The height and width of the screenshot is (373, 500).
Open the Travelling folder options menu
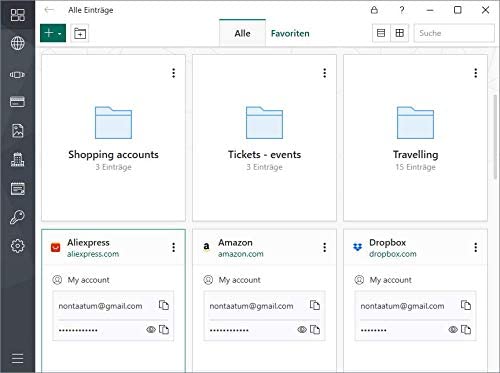[x=476, y=73]
